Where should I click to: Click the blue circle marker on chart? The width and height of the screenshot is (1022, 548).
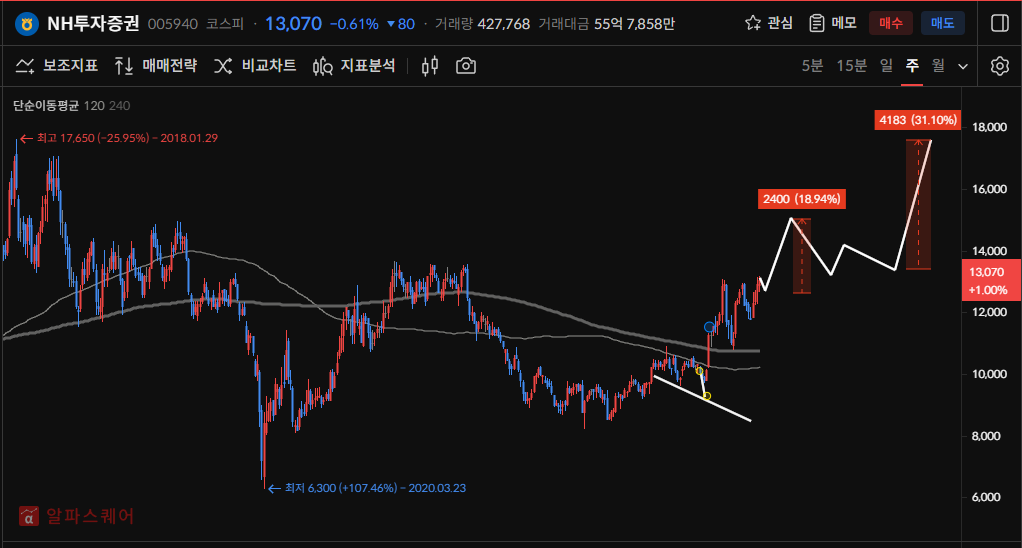click(x=709, y=327)
